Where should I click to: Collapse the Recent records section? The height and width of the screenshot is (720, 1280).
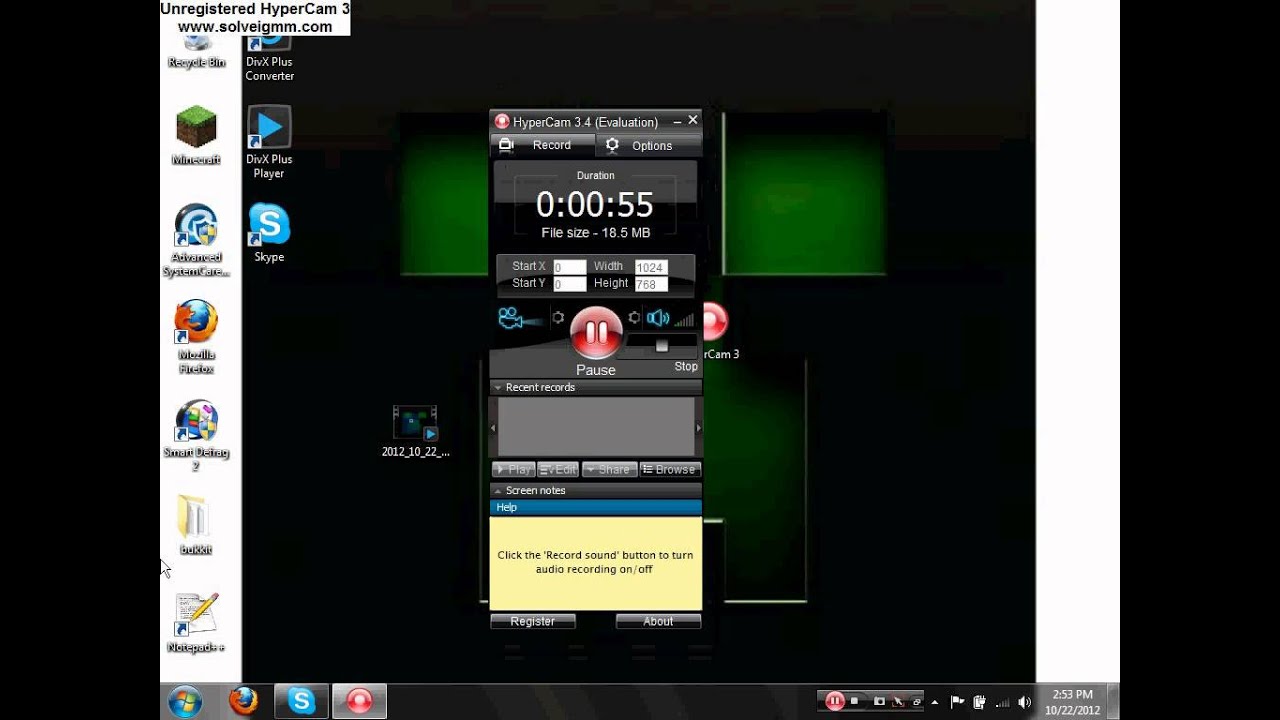(x=596, y=387)
